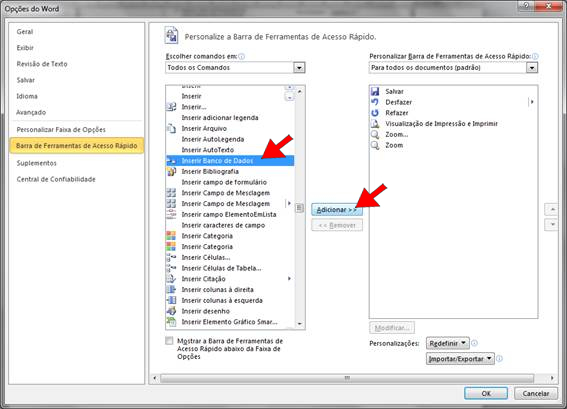
Task: Open the Idioma options category
Action: 27,96
